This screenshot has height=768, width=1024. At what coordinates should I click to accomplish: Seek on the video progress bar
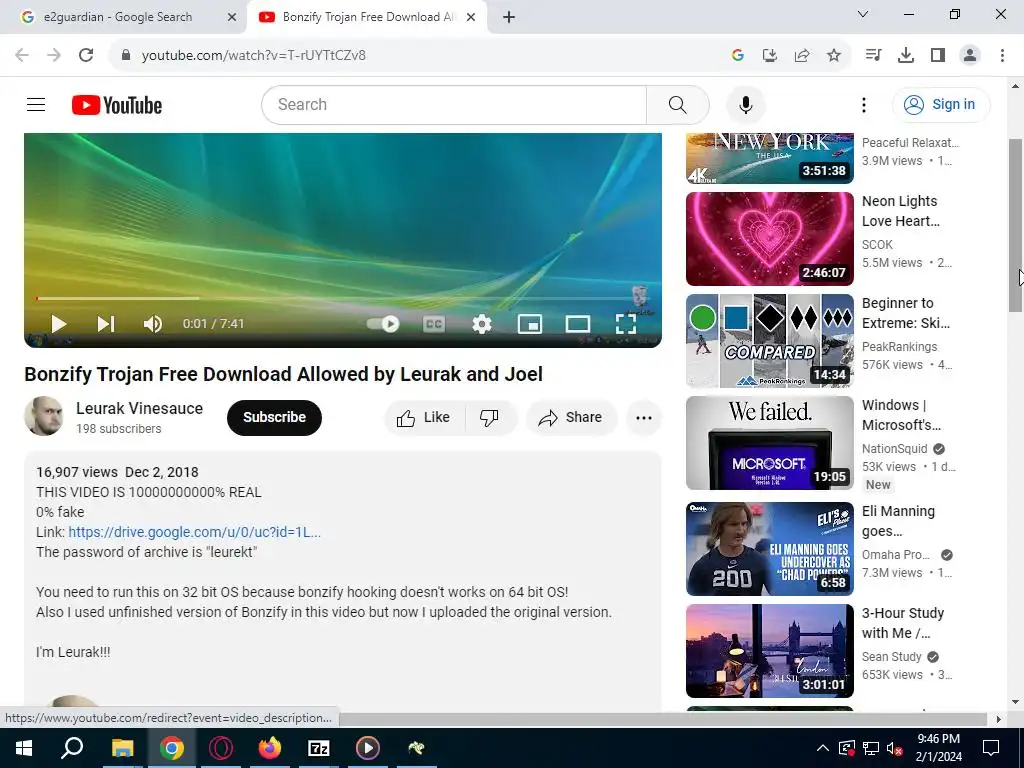point(343,298)
